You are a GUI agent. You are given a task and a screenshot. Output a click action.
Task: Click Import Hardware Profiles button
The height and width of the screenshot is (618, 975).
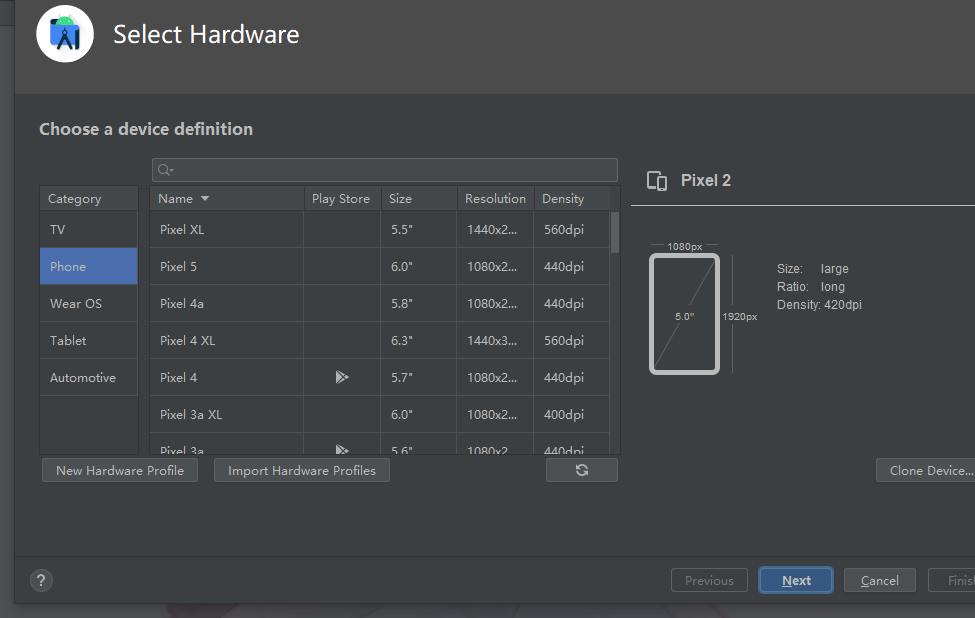302,470
